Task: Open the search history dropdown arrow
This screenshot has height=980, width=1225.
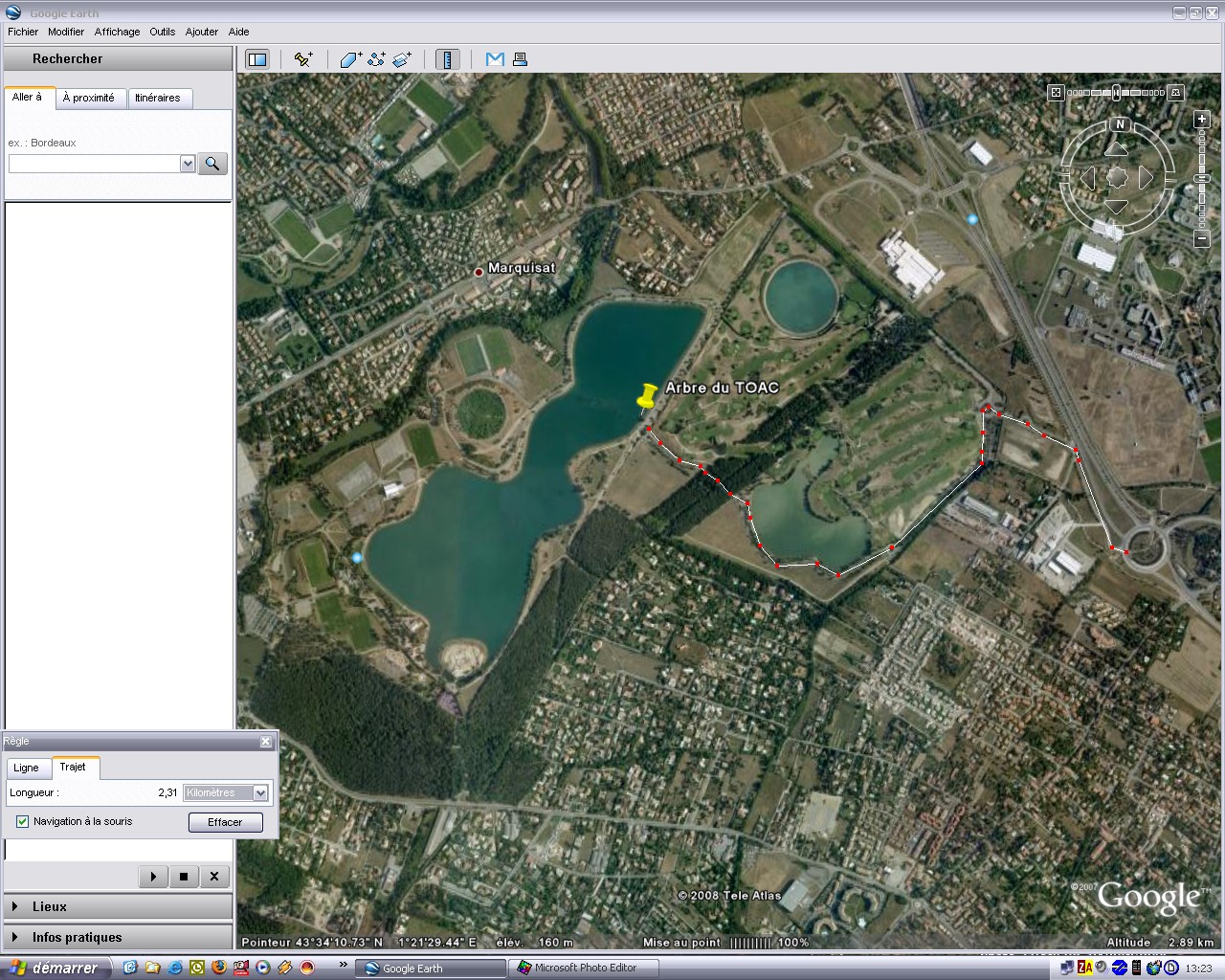Action: click(188, 164)
